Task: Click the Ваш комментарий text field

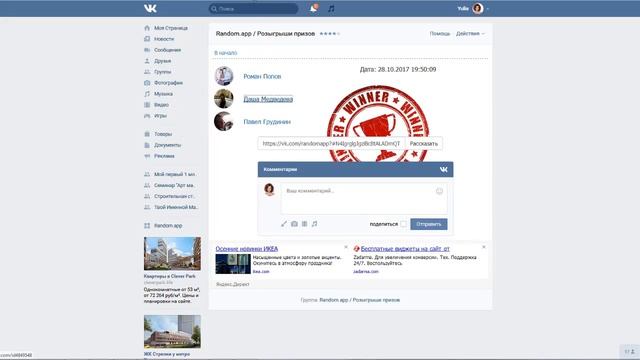Action: (364, 198)
